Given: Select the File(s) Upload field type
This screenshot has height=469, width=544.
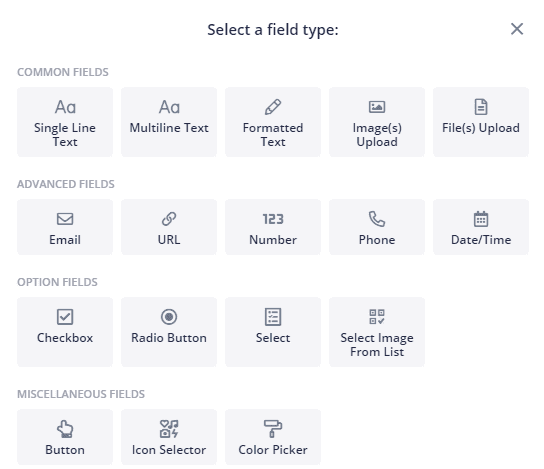Looking at the screenshot, I should click(x=481, y=122).
